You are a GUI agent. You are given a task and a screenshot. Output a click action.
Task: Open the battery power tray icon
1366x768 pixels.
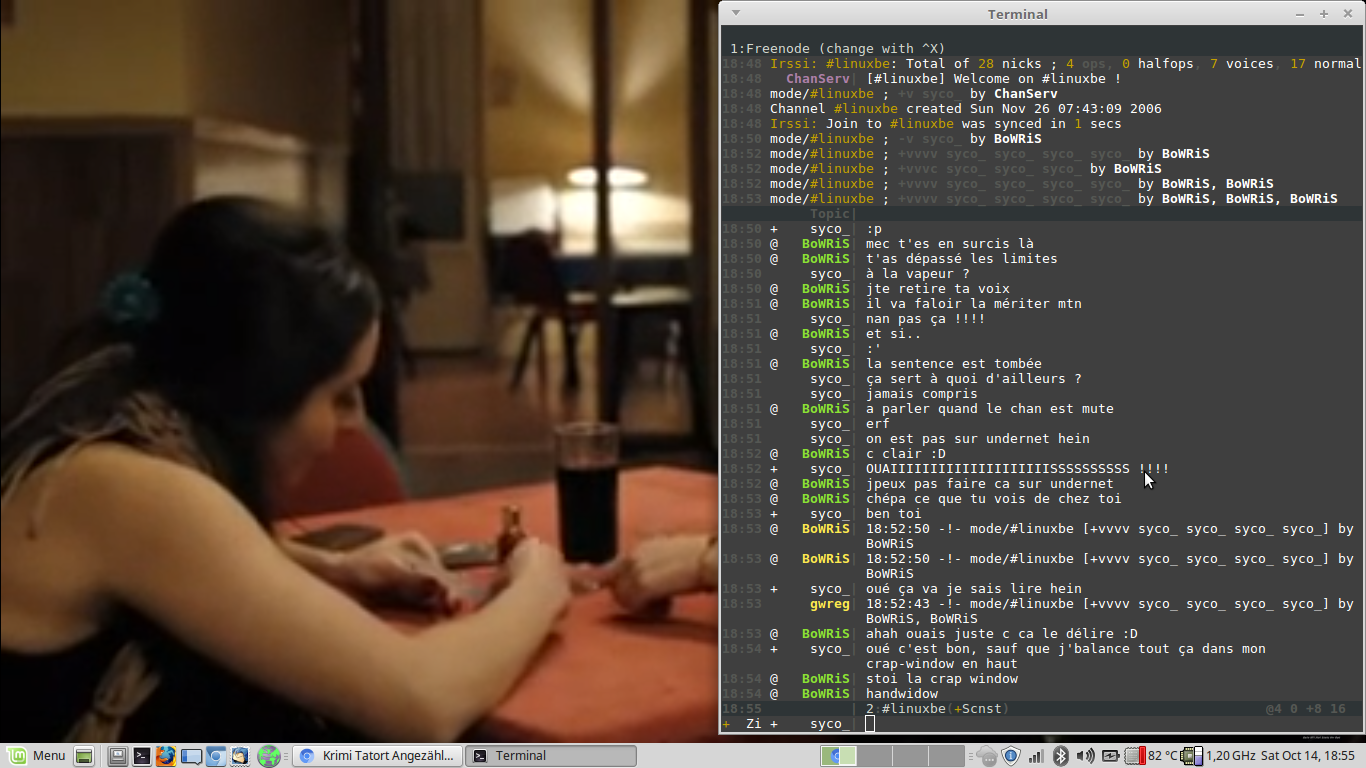[1110, 756]
